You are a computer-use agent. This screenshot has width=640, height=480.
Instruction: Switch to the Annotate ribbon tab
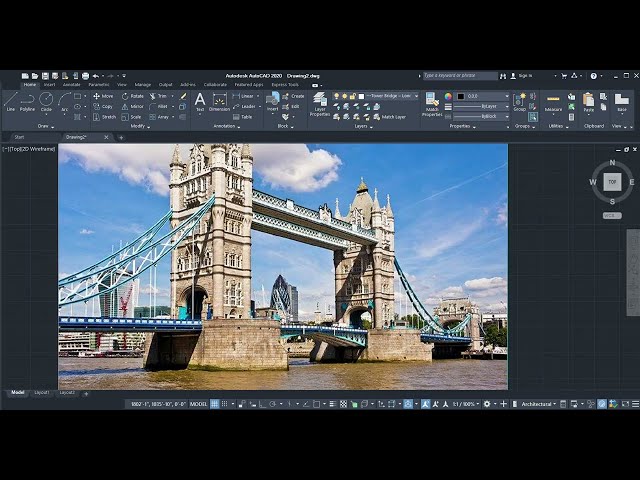point(71,85)
